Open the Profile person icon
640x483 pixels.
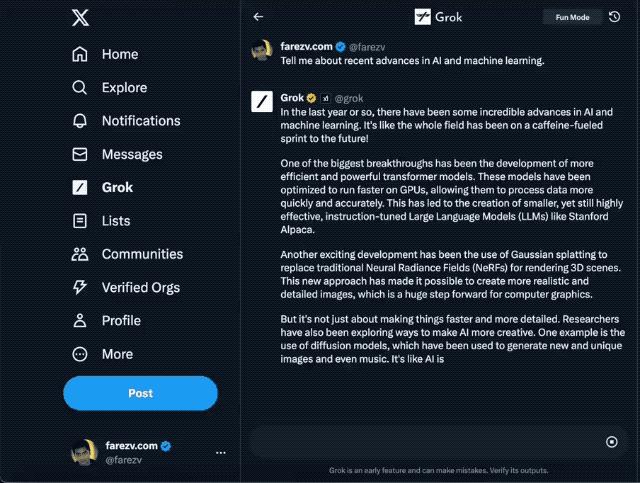[x=81, y=321]
